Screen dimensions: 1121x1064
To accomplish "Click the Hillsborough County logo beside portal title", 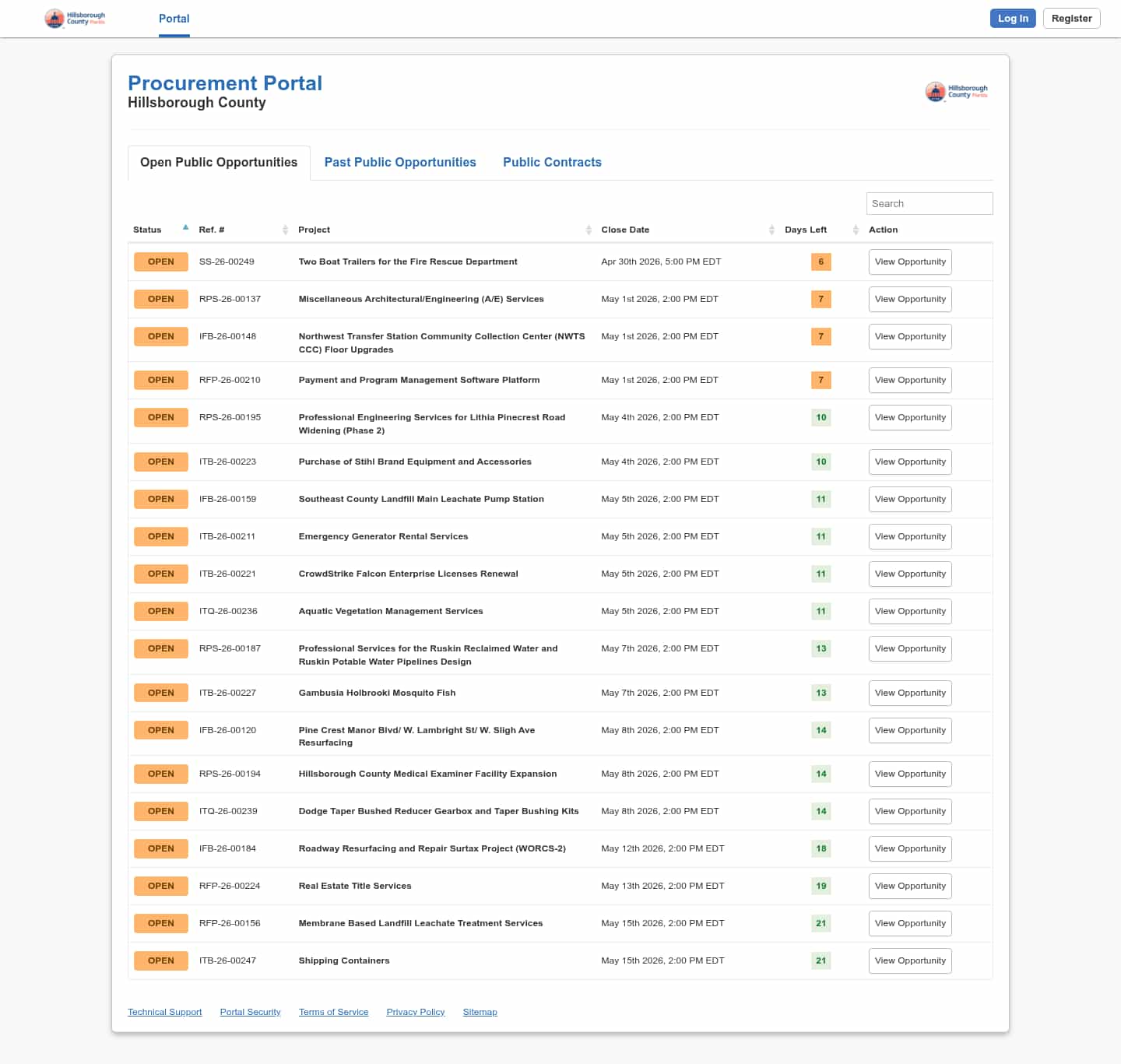I will click(956, 92).
